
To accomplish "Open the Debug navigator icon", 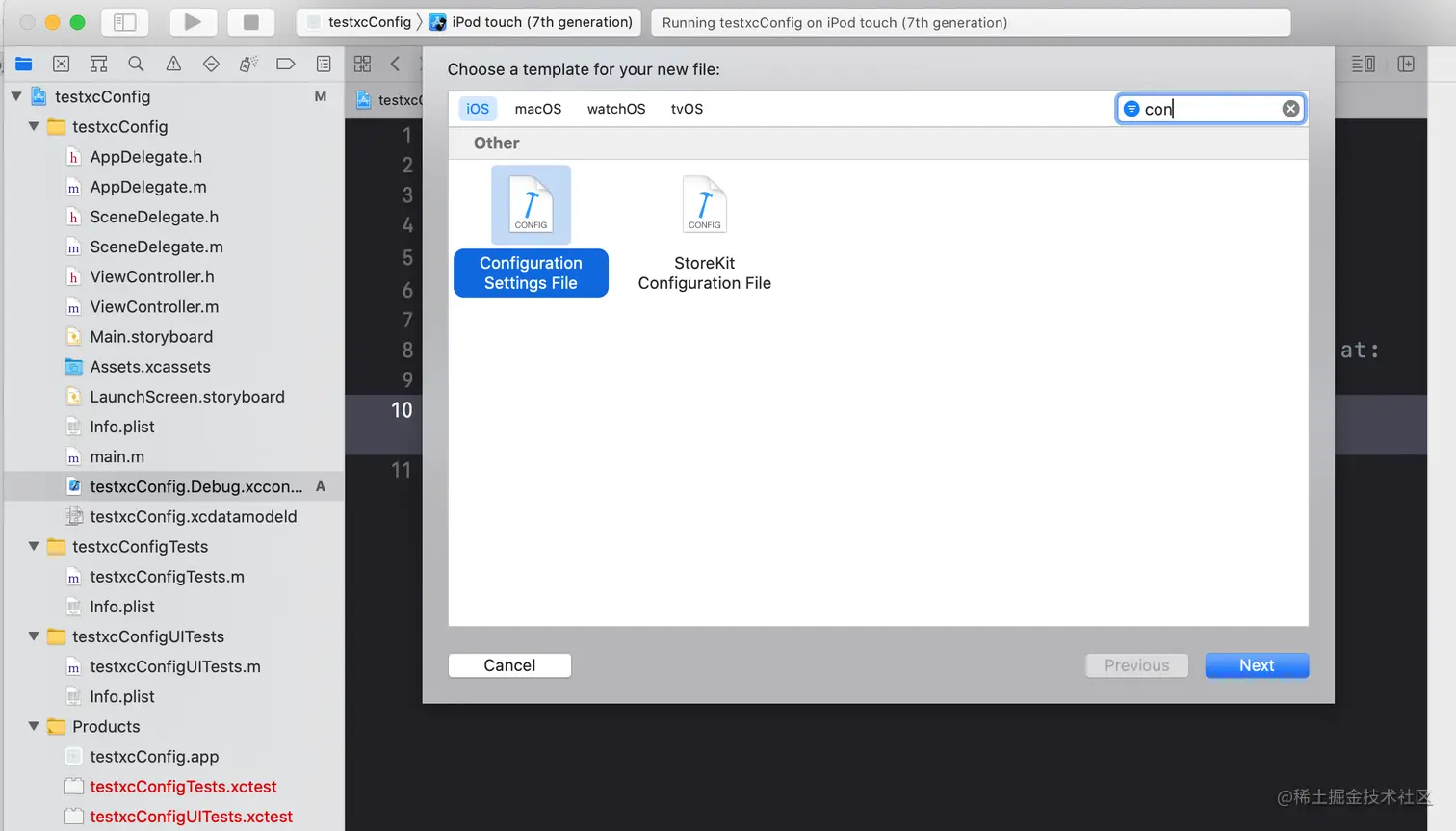I will pos(248,64).
